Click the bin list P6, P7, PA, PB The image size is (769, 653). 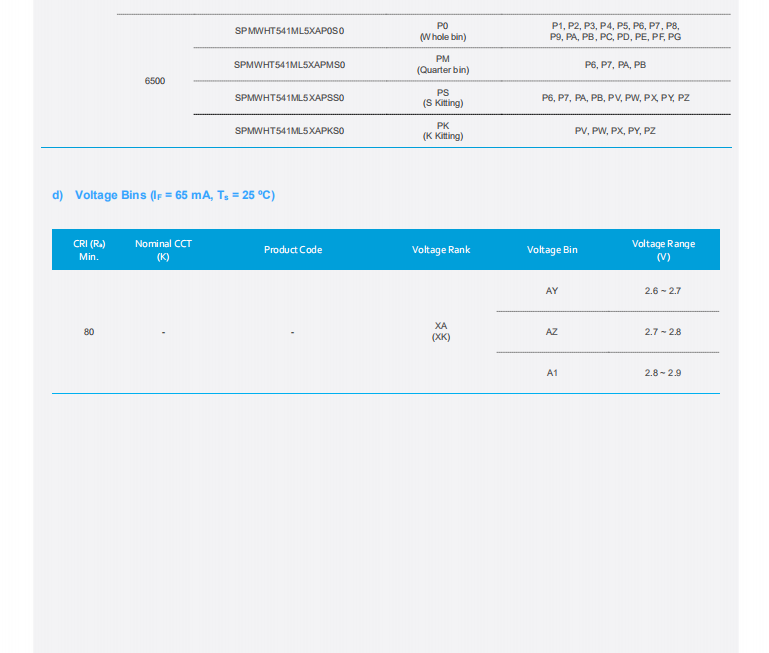(615, 65)
